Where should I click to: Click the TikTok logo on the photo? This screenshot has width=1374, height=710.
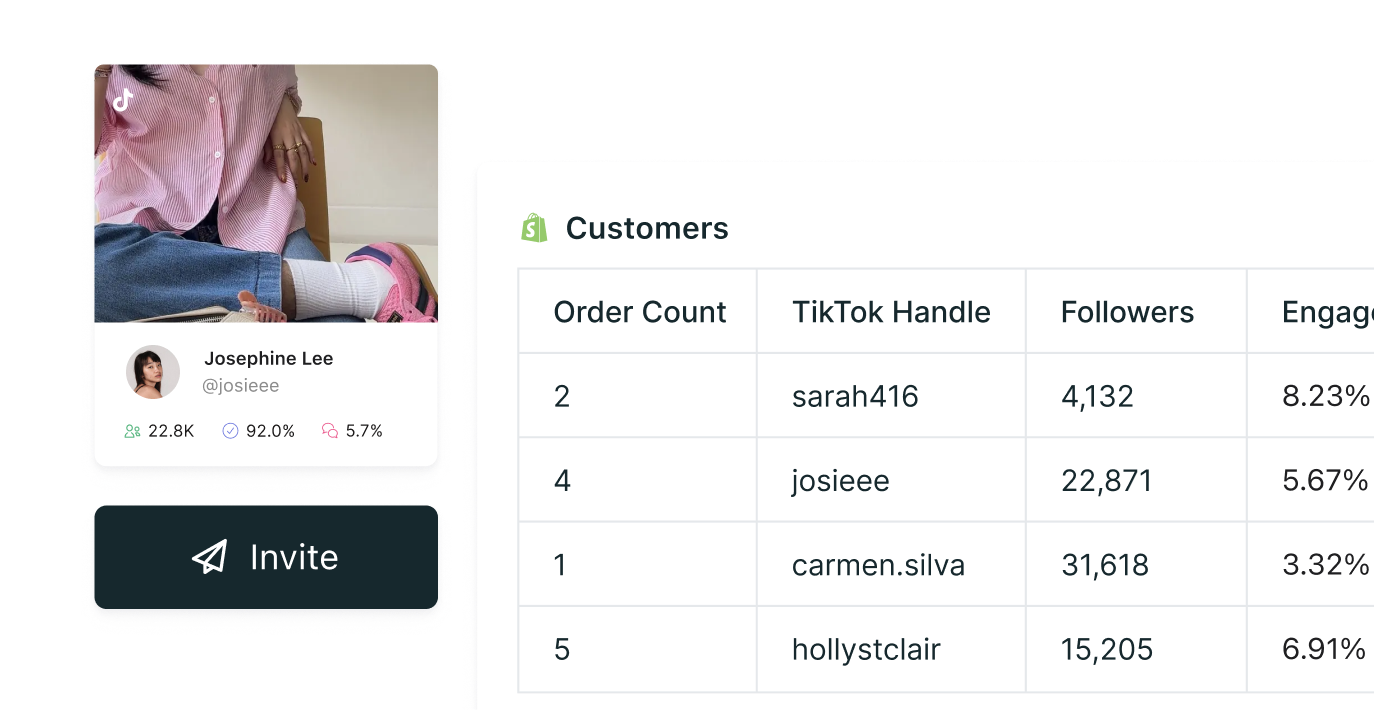[122, 100]
